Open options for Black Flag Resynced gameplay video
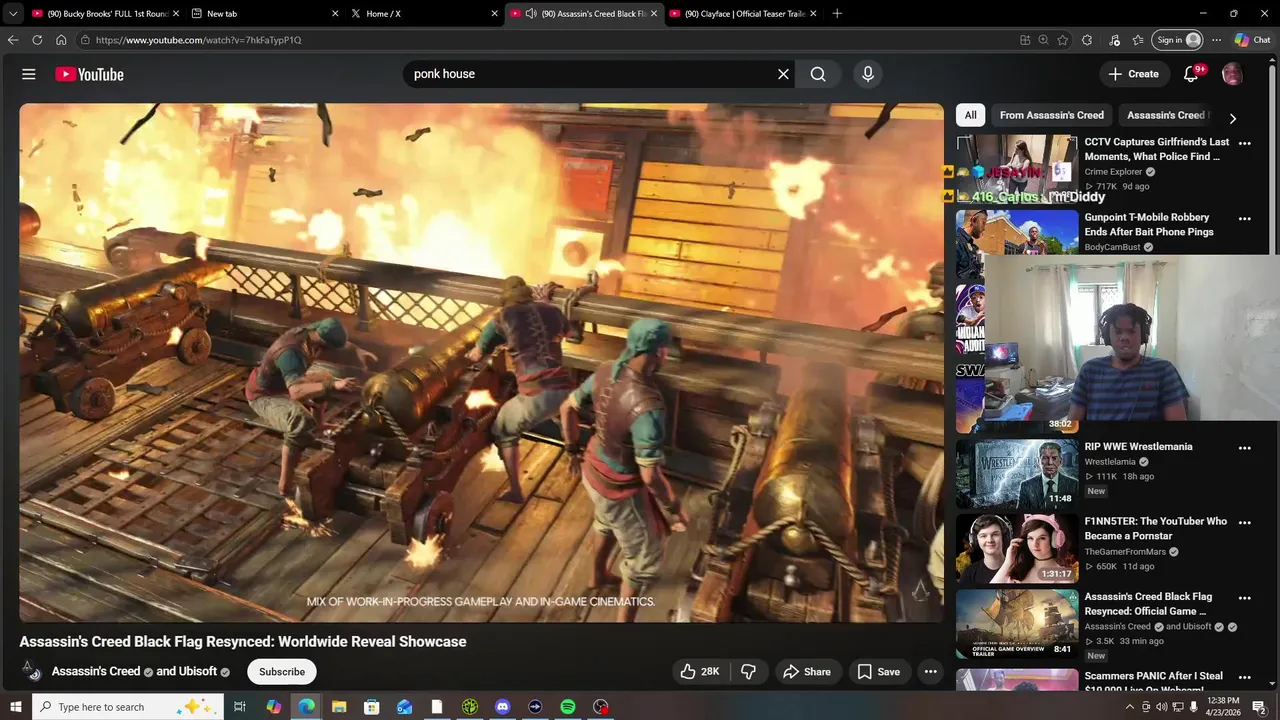This screenshot has height=720, width=1280. (1245, 598)
